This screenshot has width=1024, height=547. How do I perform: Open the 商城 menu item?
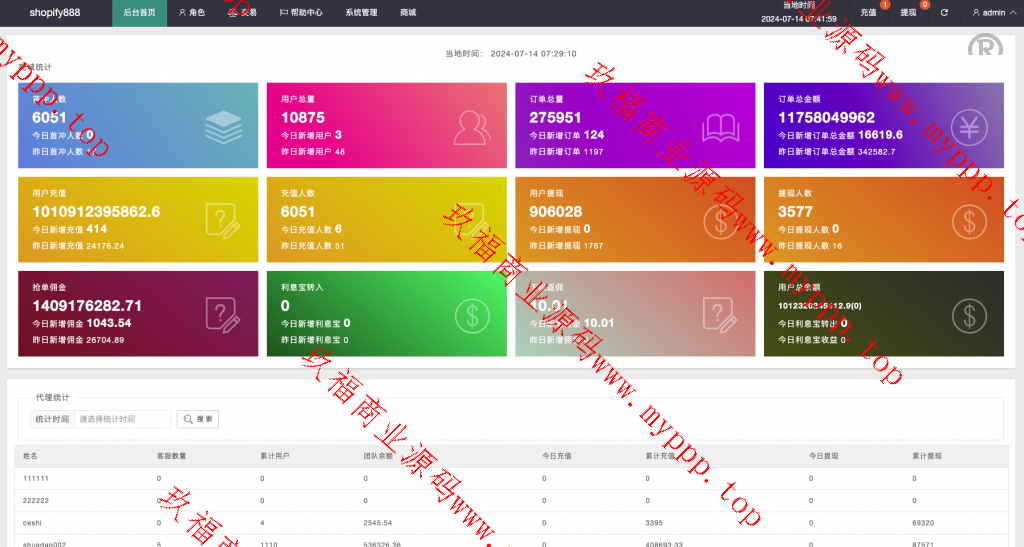408,13
